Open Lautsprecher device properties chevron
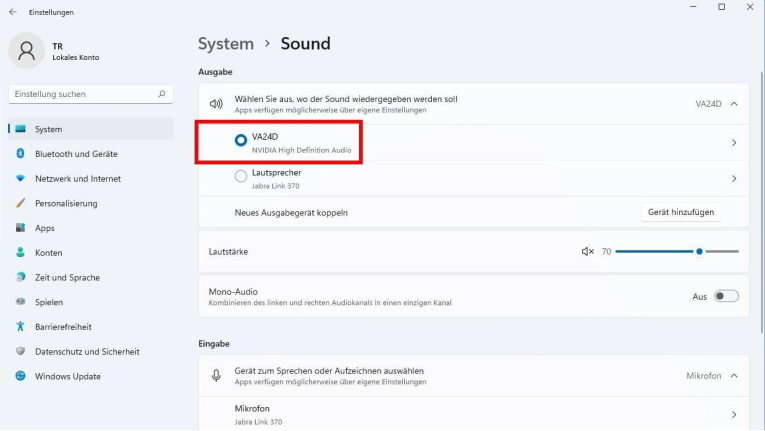 [734, 179]
